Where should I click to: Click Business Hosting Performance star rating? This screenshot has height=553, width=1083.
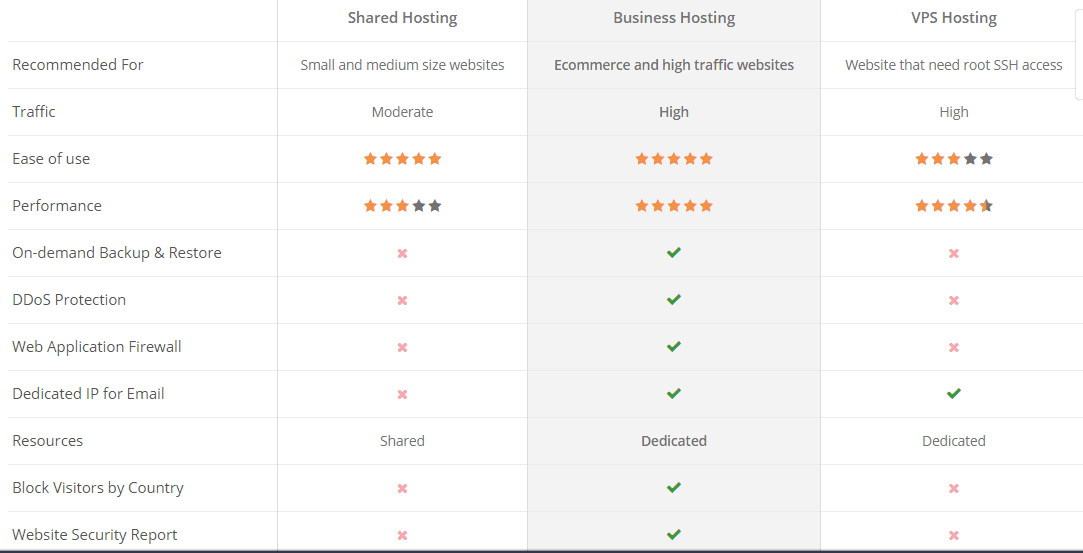coord(674,206)
